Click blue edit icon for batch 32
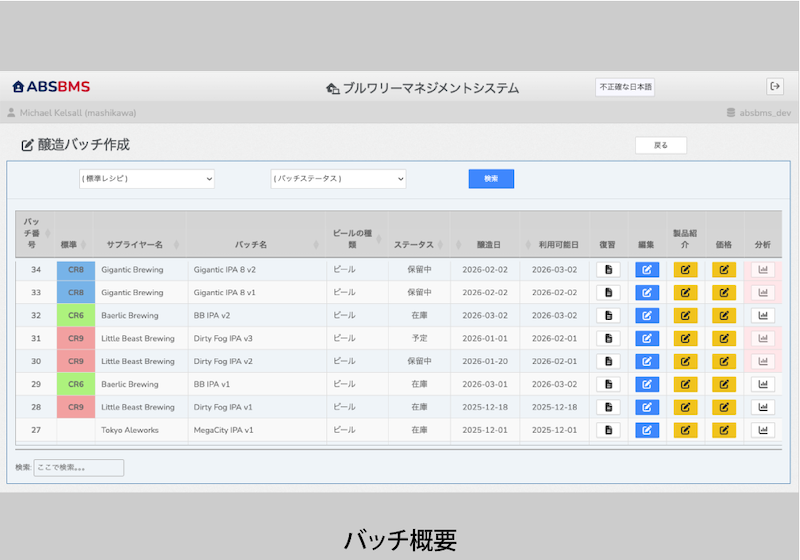 pyautogui.click(x=647, y=316)
